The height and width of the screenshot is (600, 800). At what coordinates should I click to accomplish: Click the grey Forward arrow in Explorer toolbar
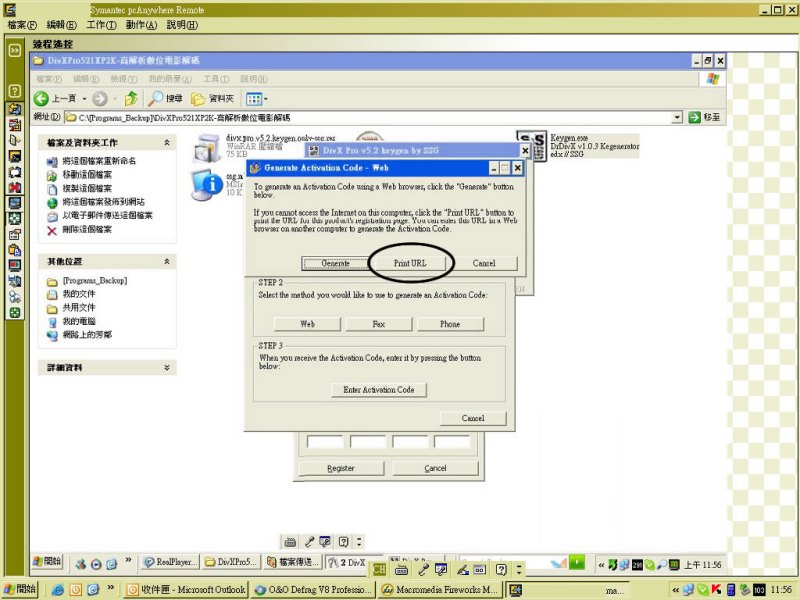point(100,98)
